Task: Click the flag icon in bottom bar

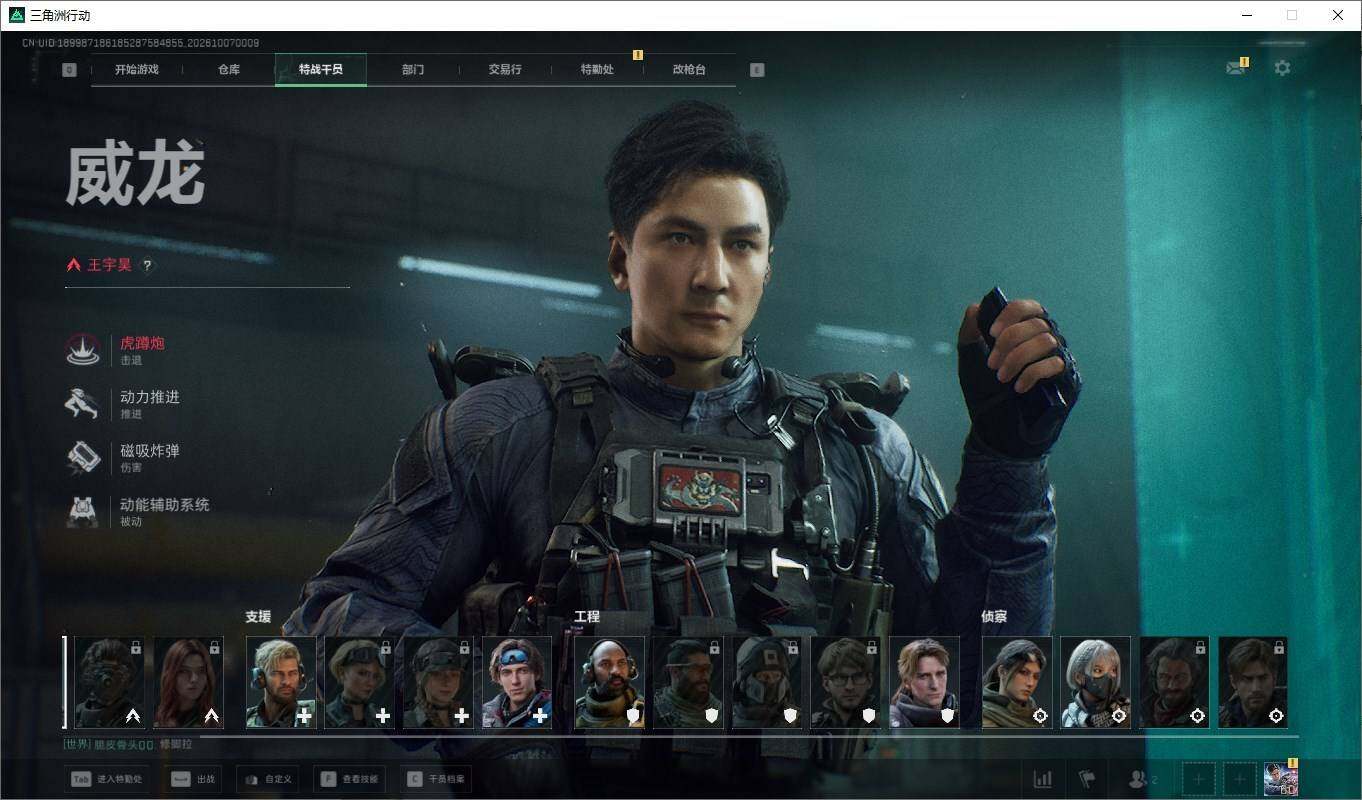Action: pyautogui.click(x=1087, y=779)
